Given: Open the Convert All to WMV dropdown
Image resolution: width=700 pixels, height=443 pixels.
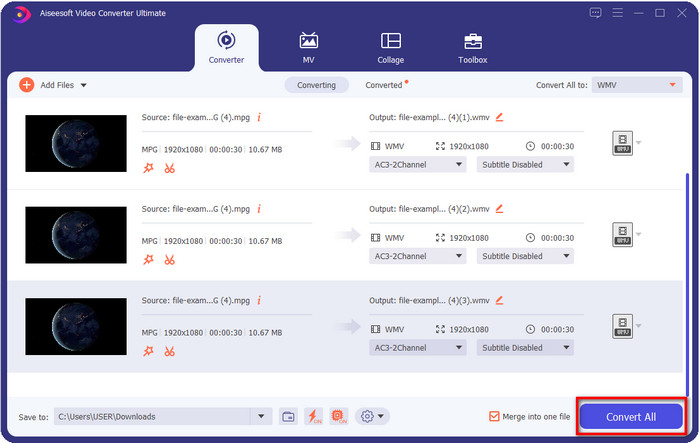Looking at the screenshot, I should (637, 85).
